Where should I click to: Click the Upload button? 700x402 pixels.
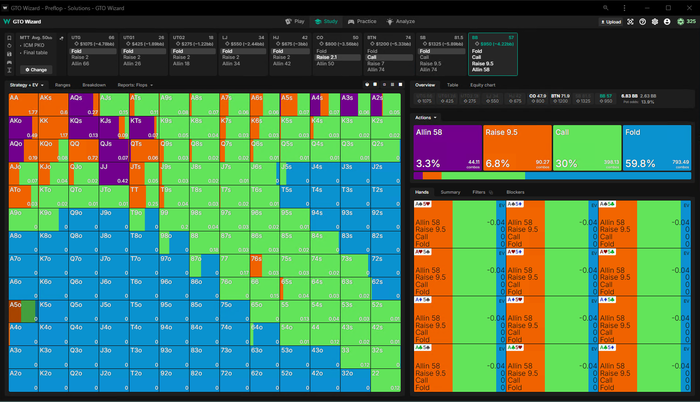[611, 21]
